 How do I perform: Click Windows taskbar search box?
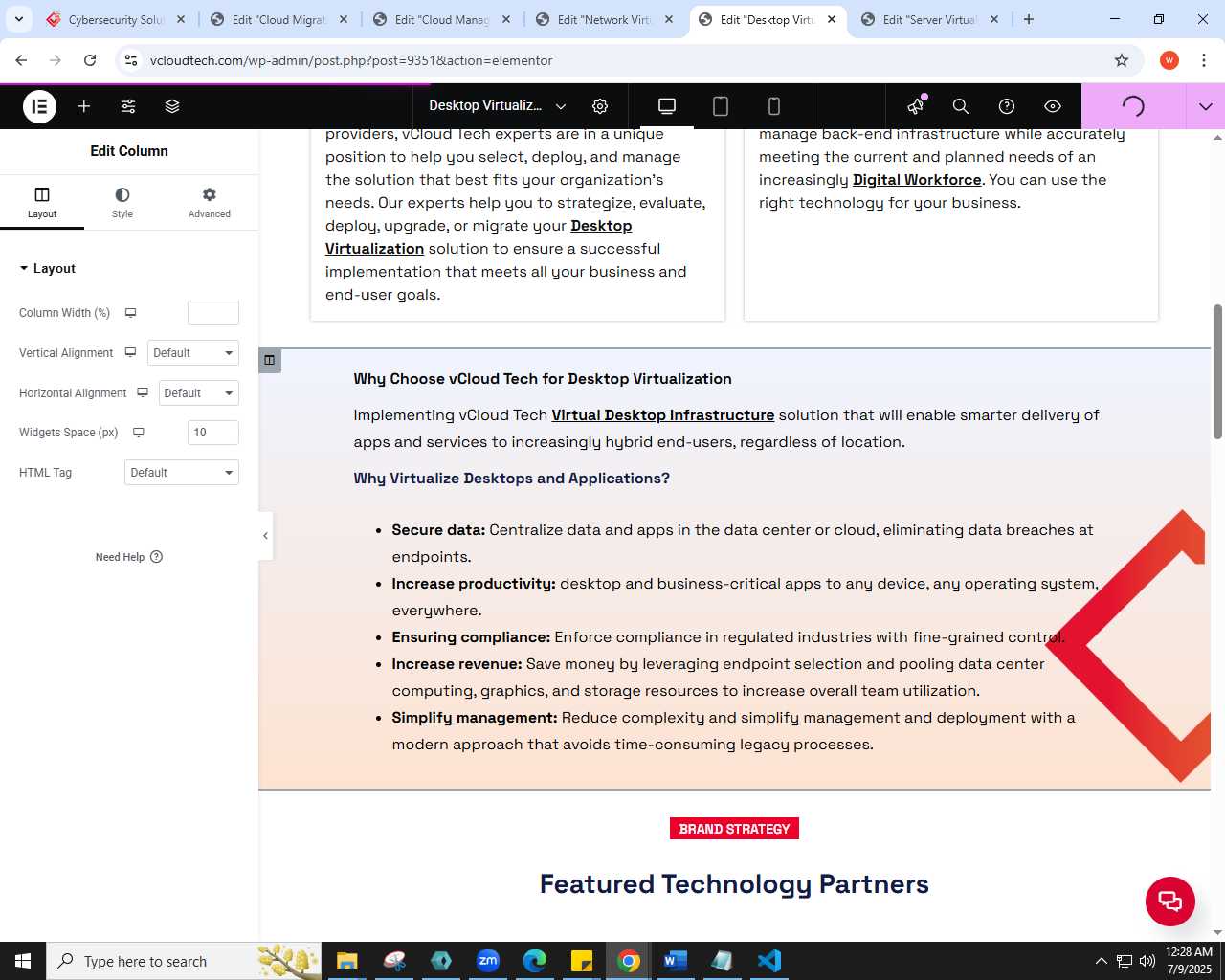184,961
